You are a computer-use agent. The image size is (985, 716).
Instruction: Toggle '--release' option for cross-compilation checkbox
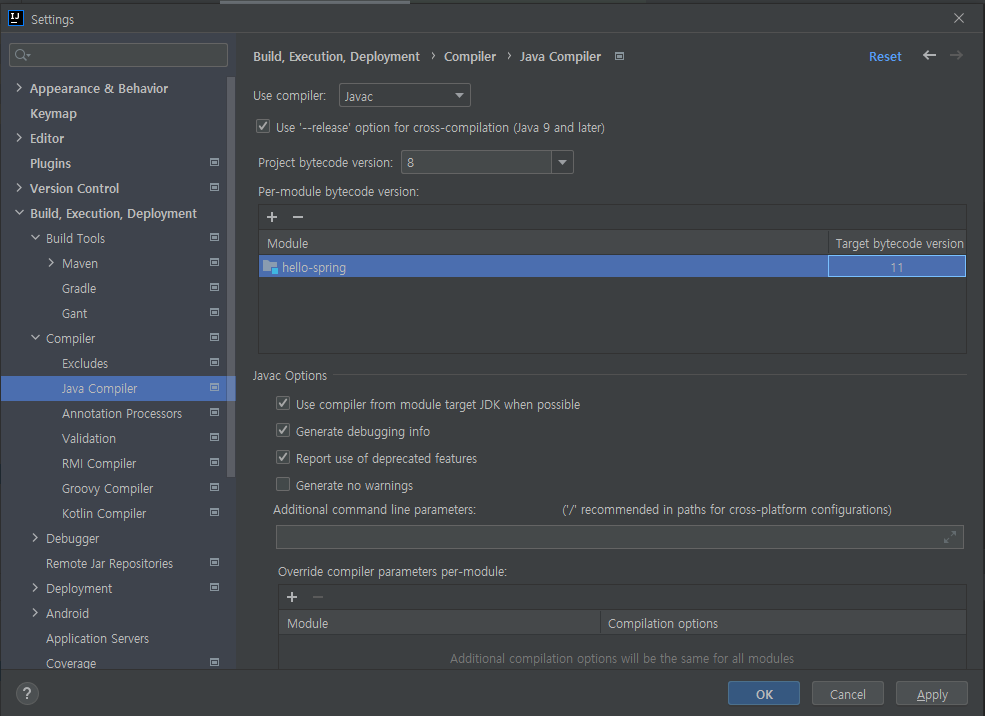click(263, 126)
